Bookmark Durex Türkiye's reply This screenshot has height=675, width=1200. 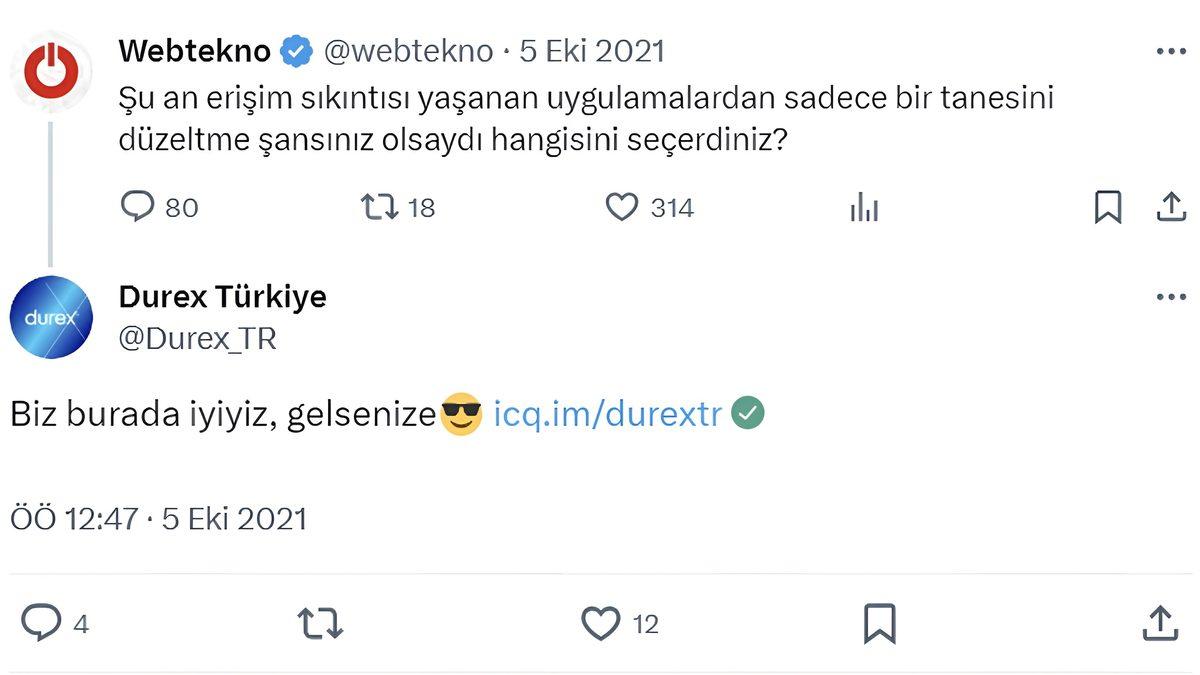[879, 622]
